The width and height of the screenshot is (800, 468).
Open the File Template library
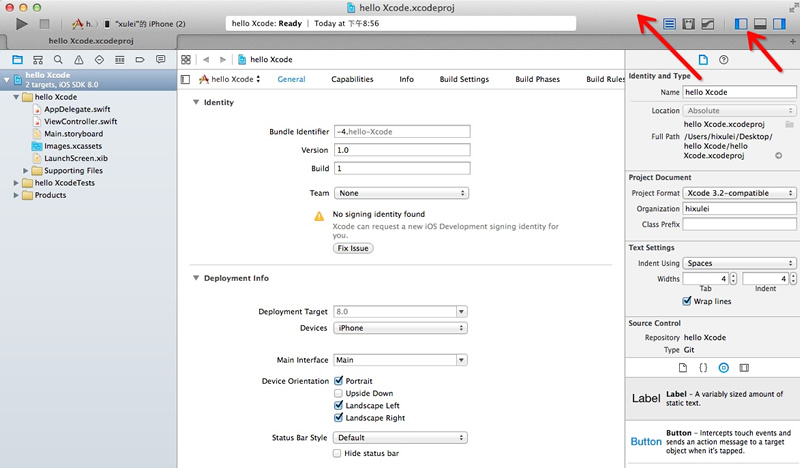(683, 367)
